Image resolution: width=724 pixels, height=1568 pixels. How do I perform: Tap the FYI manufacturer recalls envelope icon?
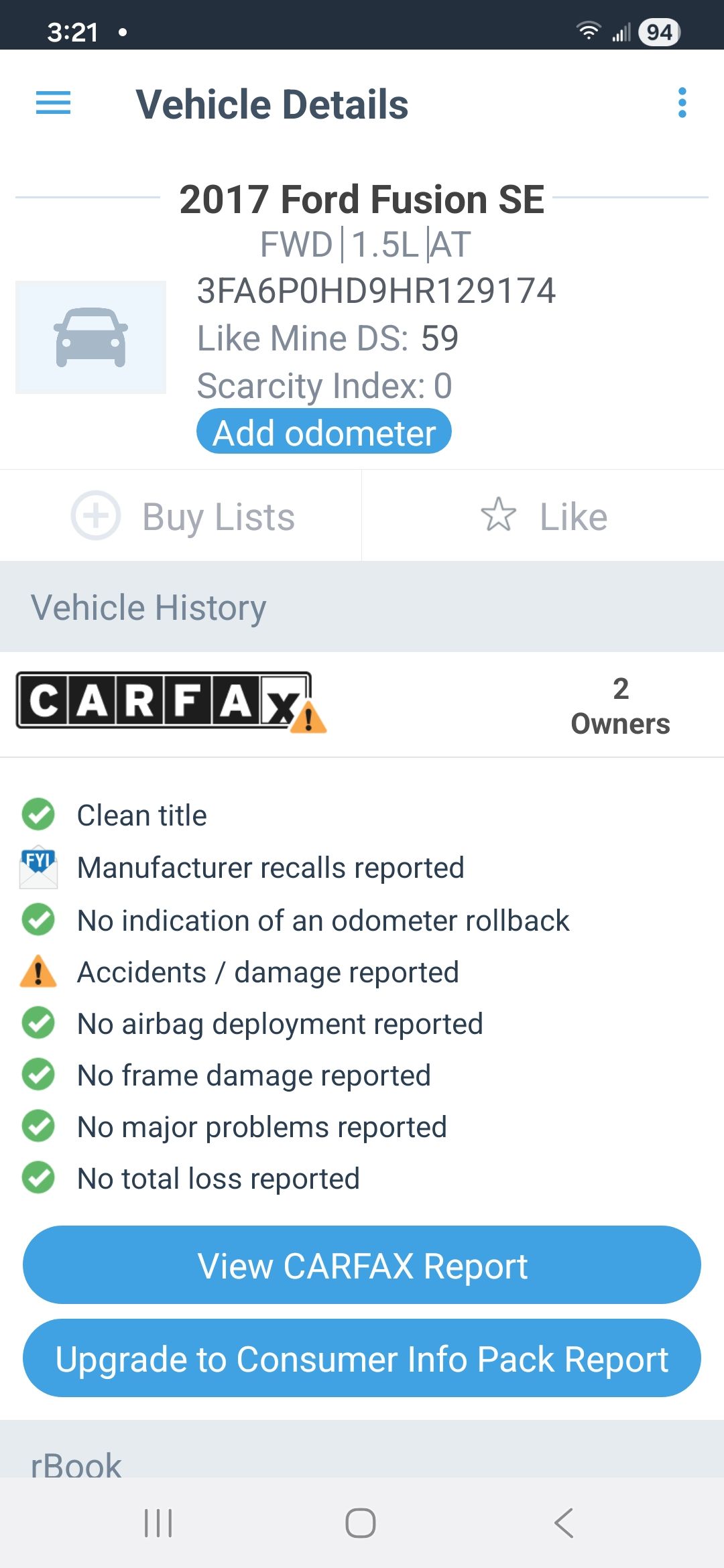(x=38, y=867)
